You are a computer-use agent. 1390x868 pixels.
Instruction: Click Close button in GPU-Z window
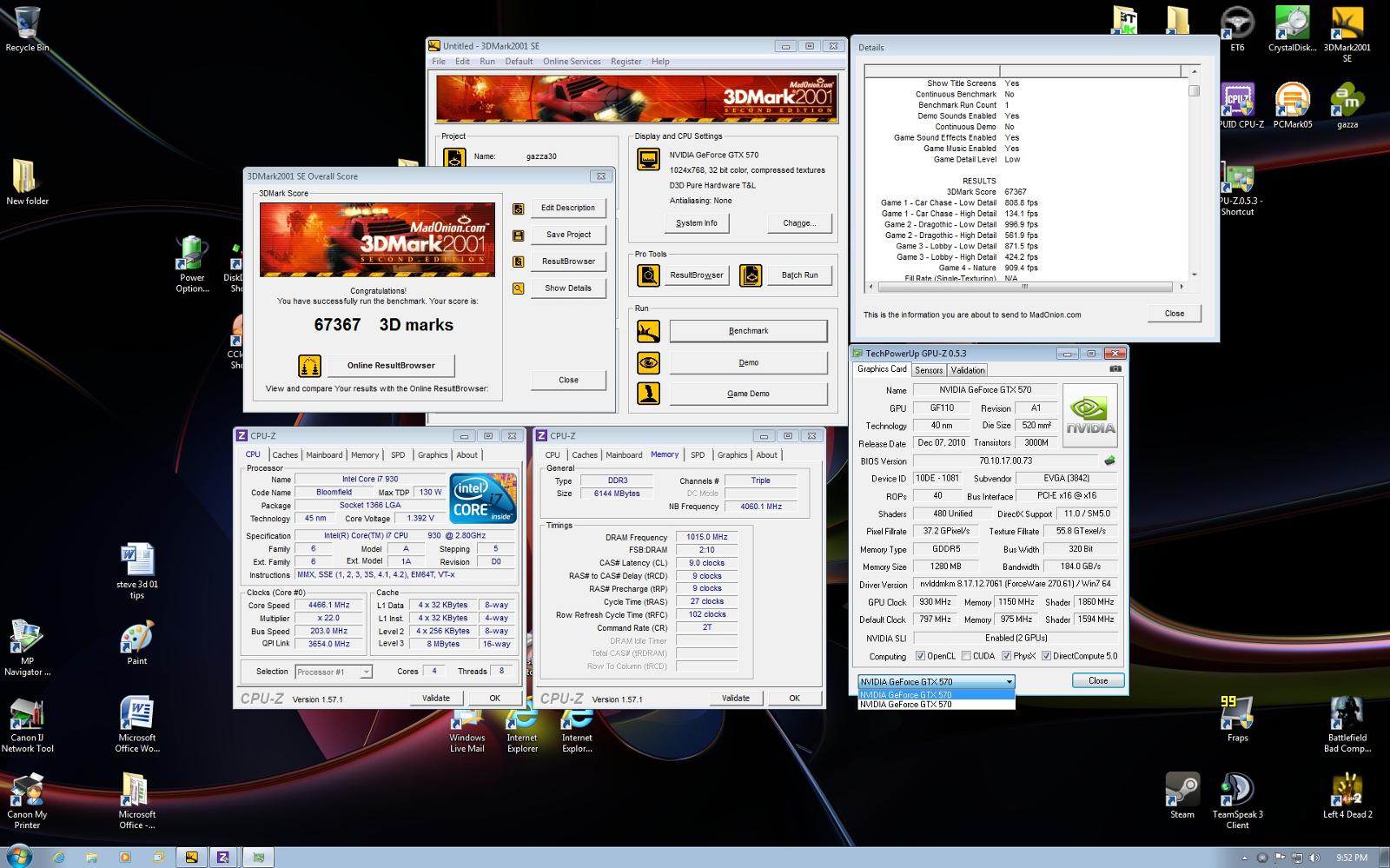(1098, 681)
